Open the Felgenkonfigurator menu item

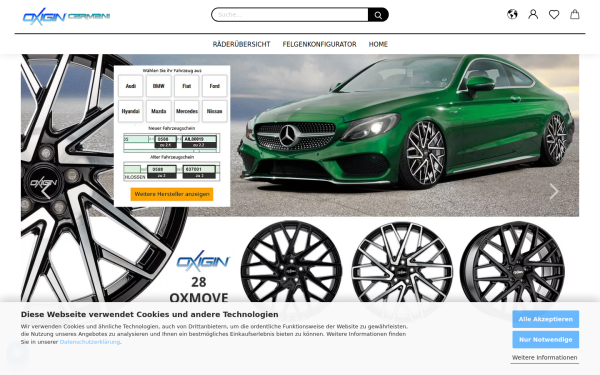[x=320, y=44]
